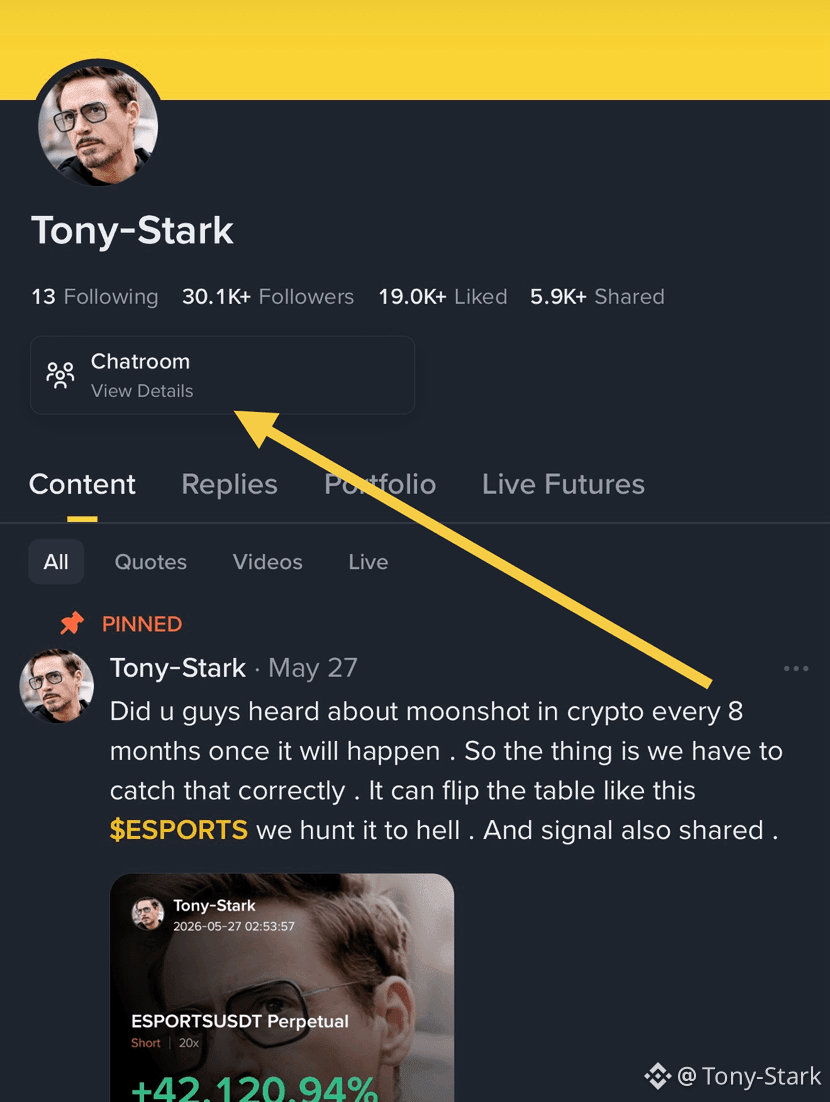Screen dimensions: 830x1102
Task: Open the large Tony-Stark profile avatar
Action: click(98, 127)
